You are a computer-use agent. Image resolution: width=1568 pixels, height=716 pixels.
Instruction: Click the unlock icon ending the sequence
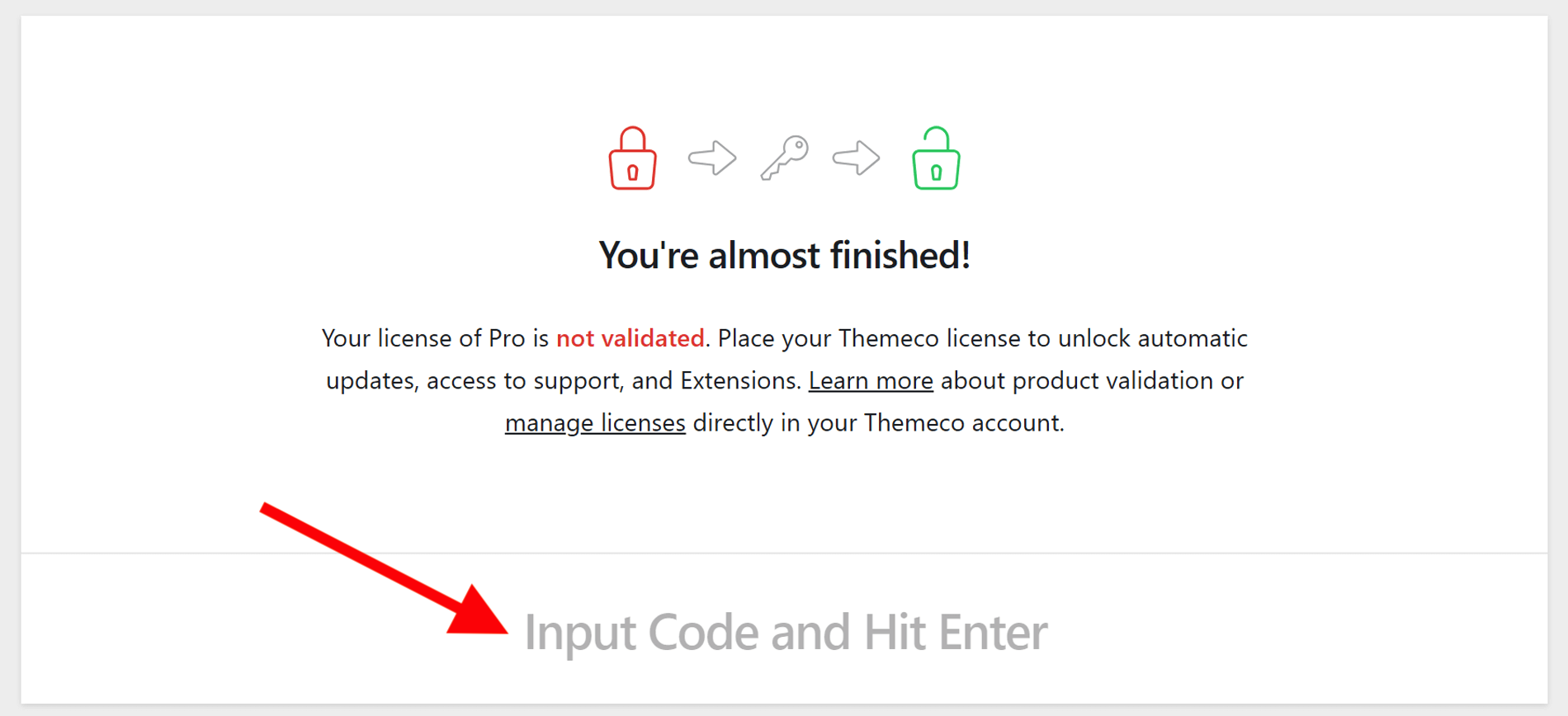point(934,158)
